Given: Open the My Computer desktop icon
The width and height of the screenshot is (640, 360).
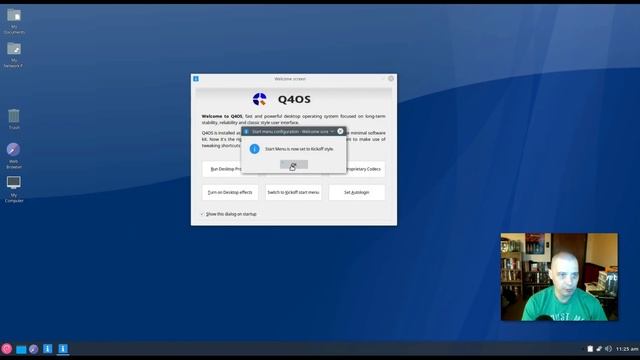Looking at the screenshot, I should tap(14, 189).
